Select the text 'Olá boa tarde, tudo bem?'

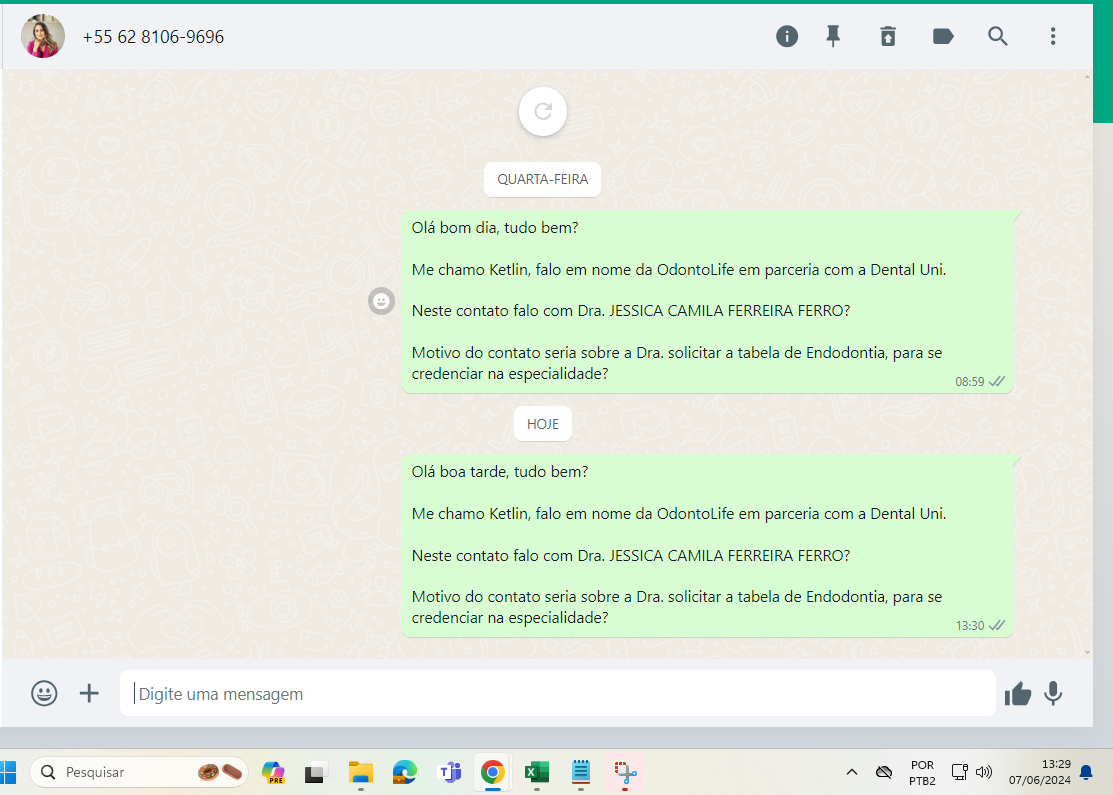(x=500, y=472)
